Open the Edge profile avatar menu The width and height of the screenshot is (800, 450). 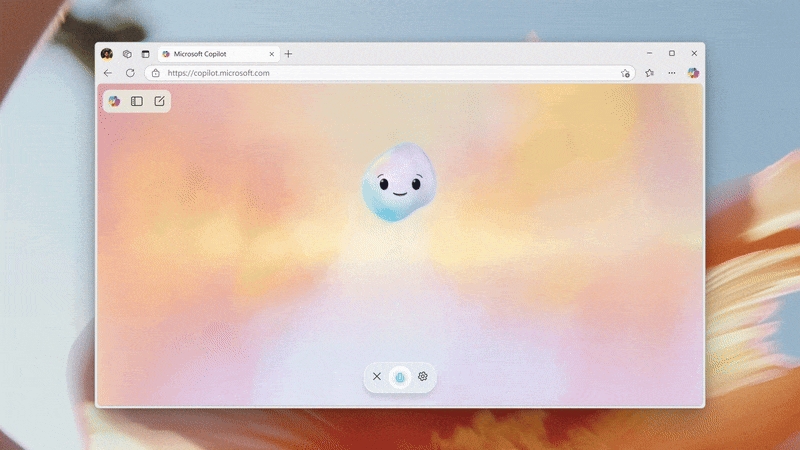coord(107,54)
